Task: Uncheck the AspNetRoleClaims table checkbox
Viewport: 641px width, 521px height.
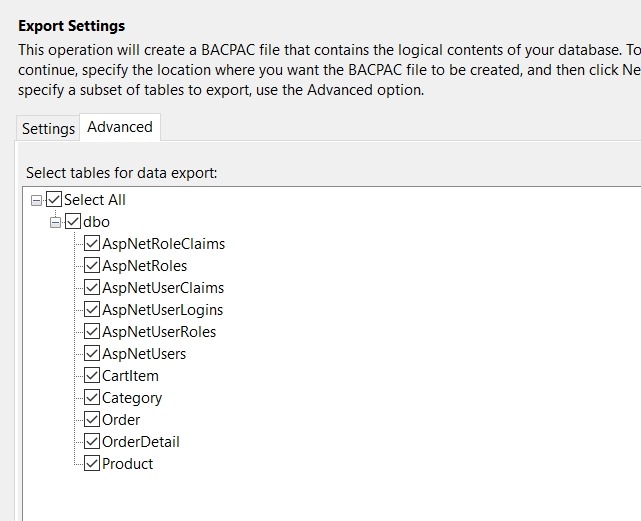Action: tap(92, 244)
